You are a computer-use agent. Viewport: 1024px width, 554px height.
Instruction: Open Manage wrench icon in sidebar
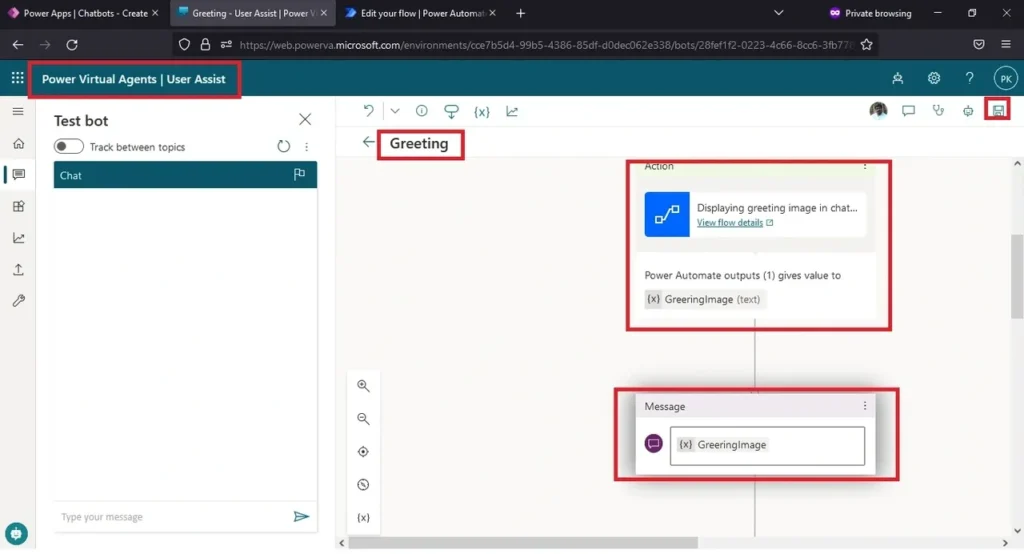(18, 301)
